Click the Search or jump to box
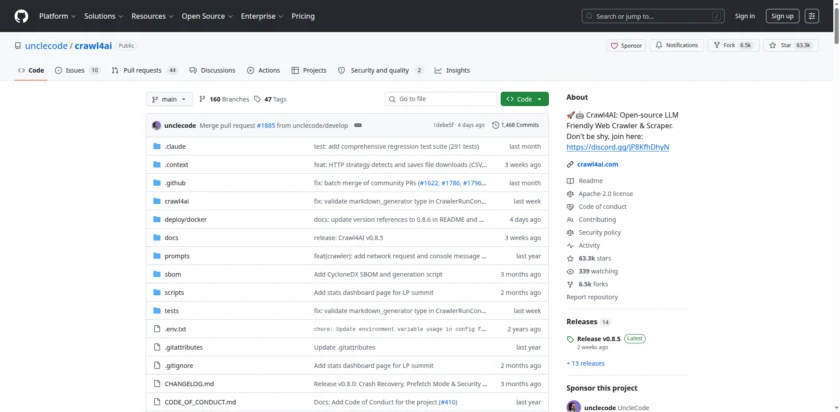840x412 pixels. tap(652, 16)
